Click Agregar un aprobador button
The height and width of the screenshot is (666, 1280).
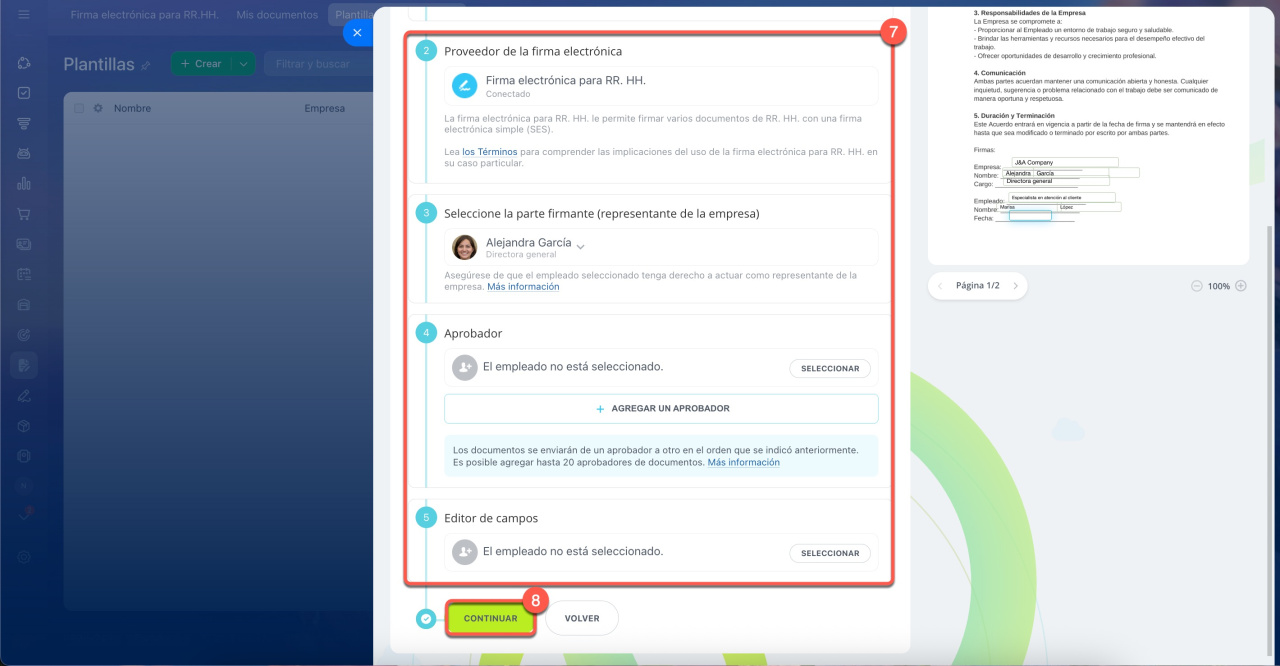(661, 409)
